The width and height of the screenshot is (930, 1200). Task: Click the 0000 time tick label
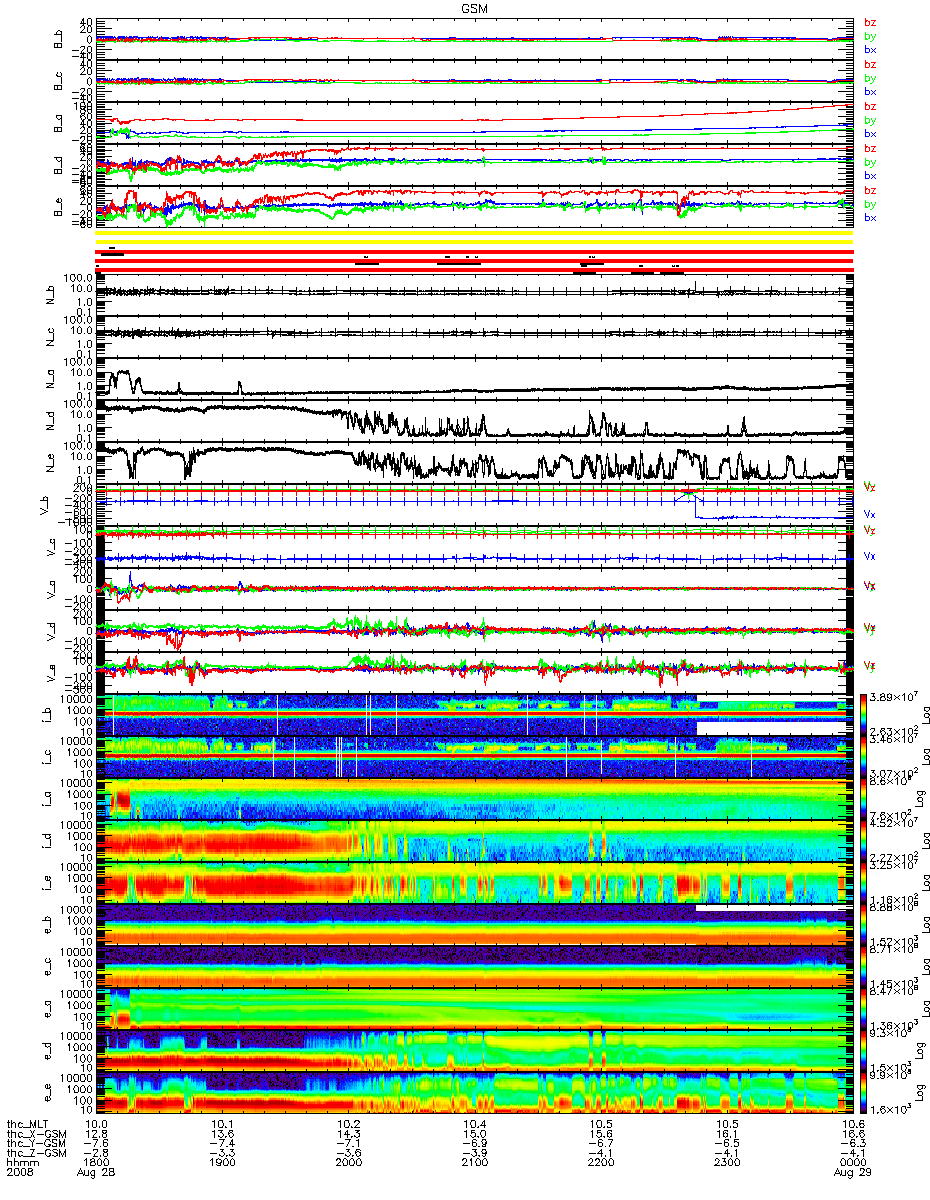851,1162
